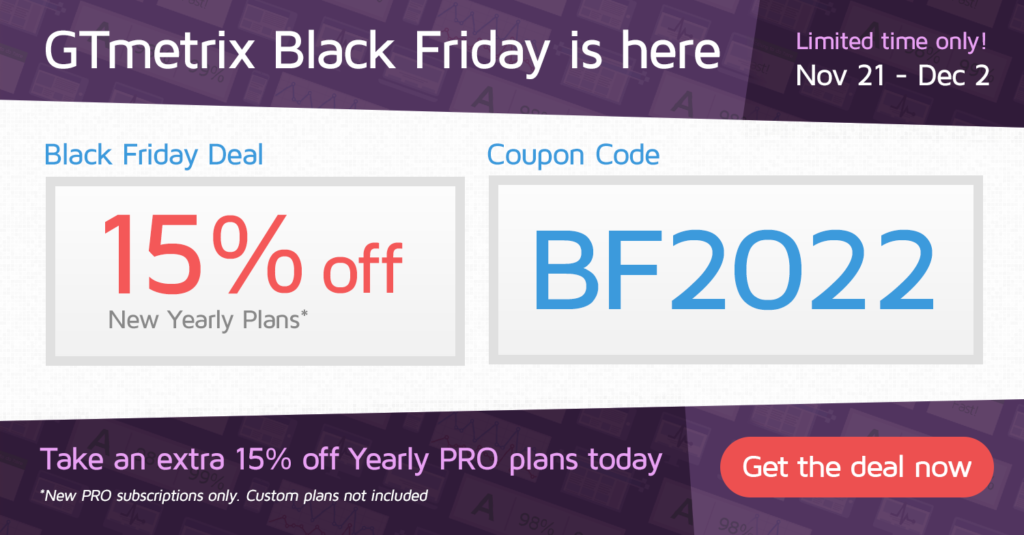
Task: Click 'Limited time only!' notice
Action: 891,42
